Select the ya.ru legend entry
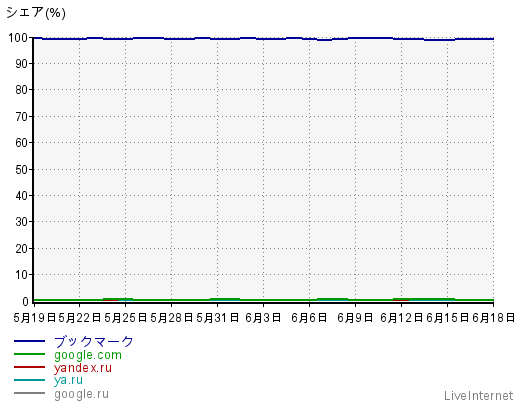 click(68, 380)
